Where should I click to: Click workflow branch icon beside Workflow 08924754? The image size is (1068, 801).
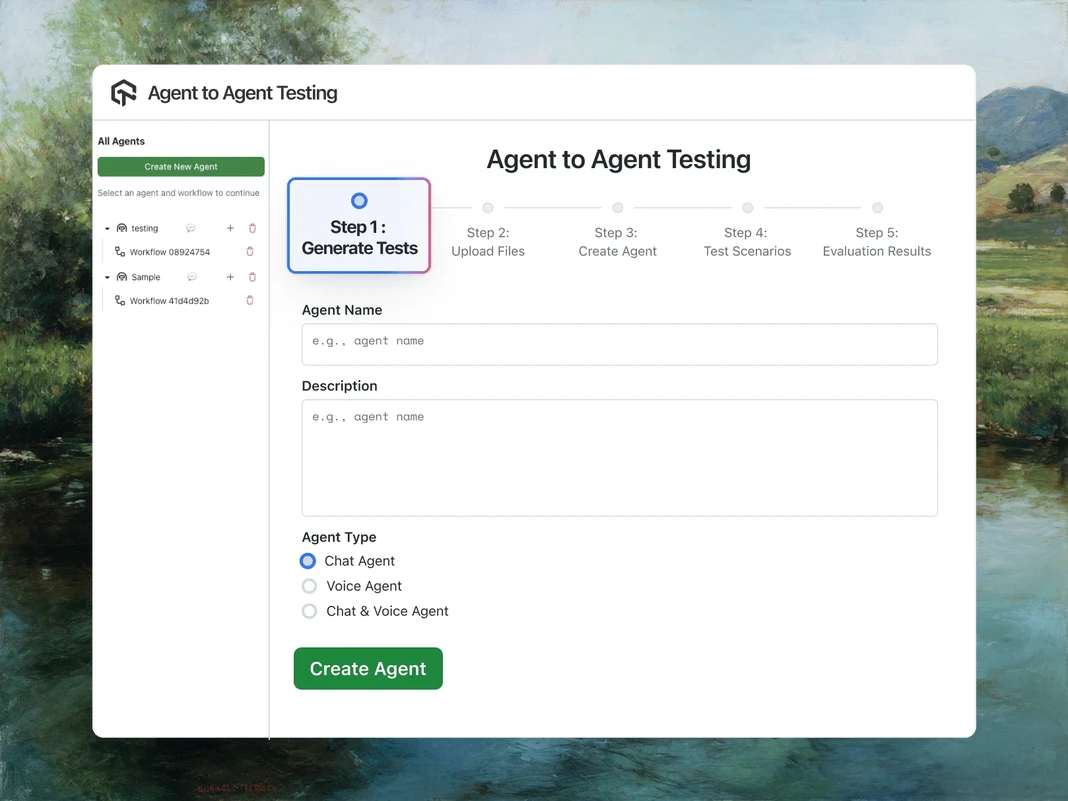coord(120,251)
